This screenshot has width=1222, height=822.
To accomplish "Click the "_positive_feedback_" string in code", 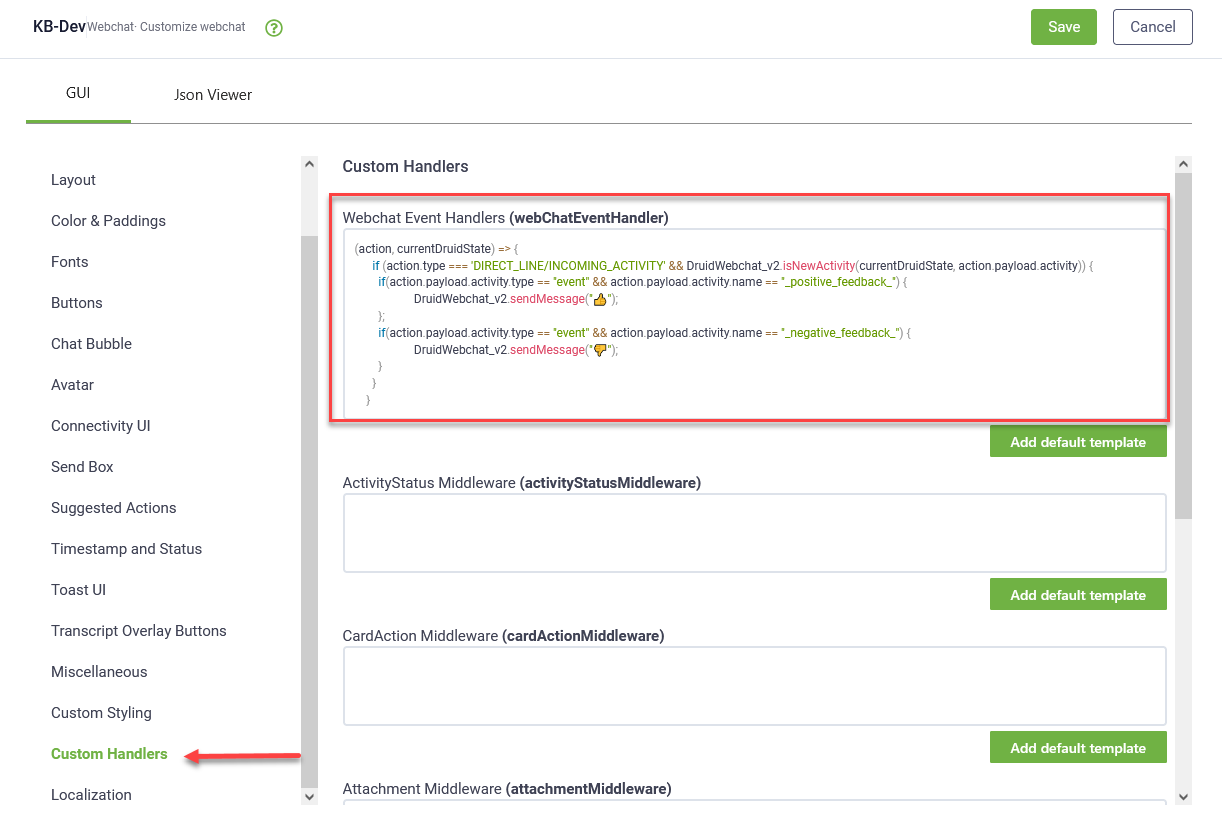I will (x=837, y=282).
